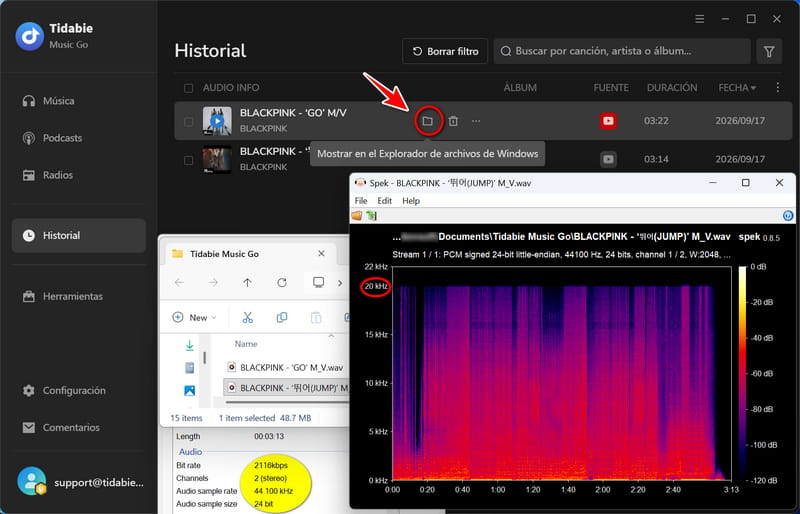Expand the address bar path chevron
The width and height of the screenshot is (800, 514).
tap(340, 283)
